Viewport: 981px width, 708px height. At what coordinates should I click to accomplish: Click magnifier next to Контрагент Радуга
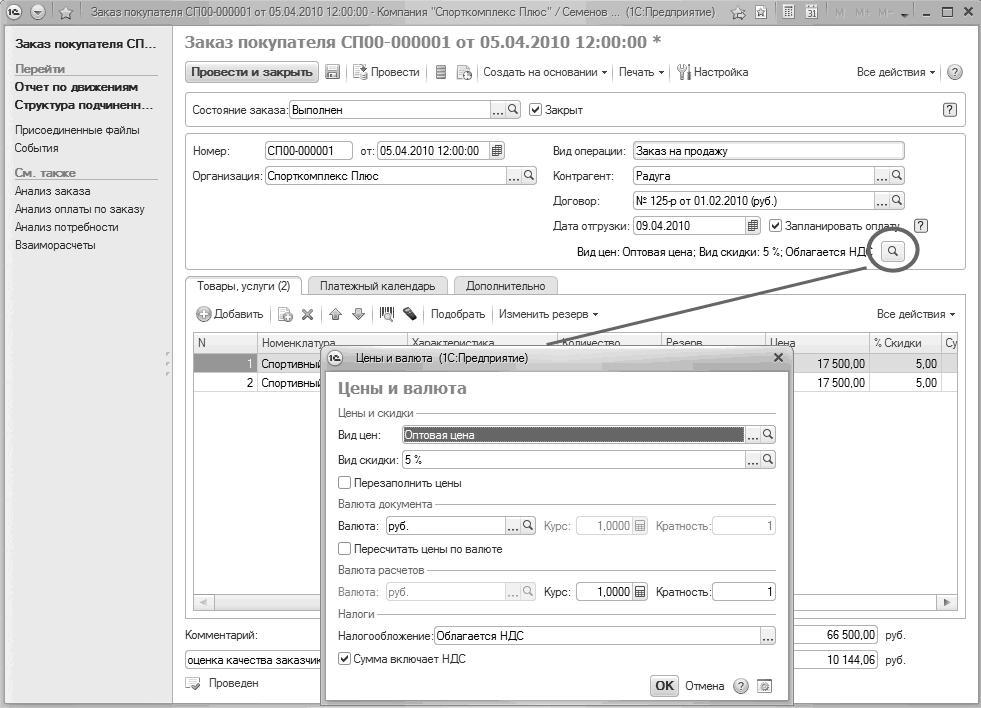[897, 176]
